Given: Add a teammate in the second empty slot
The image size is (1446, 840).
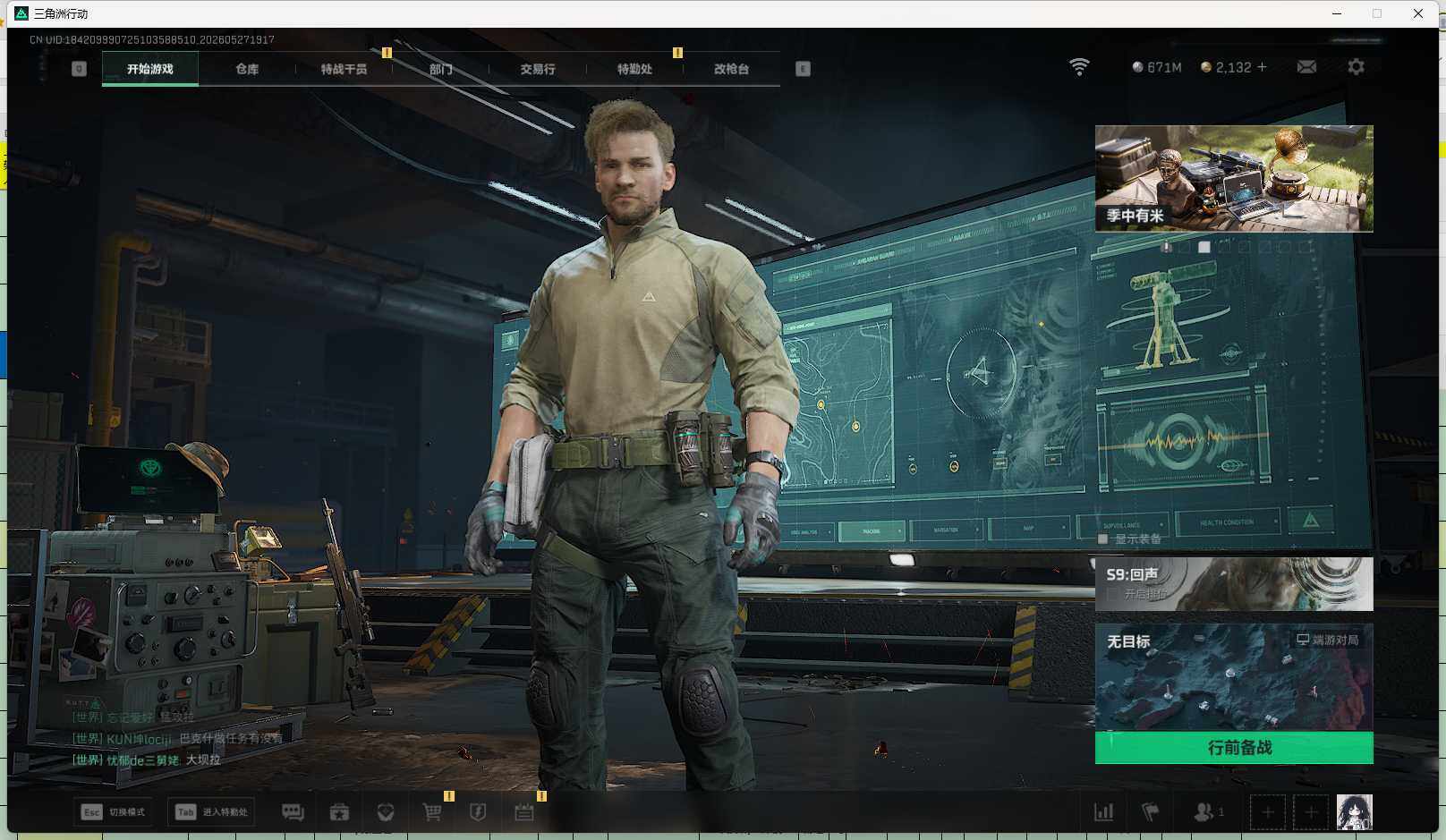Looking at the screenshot, I should (x=1311, y=811).
